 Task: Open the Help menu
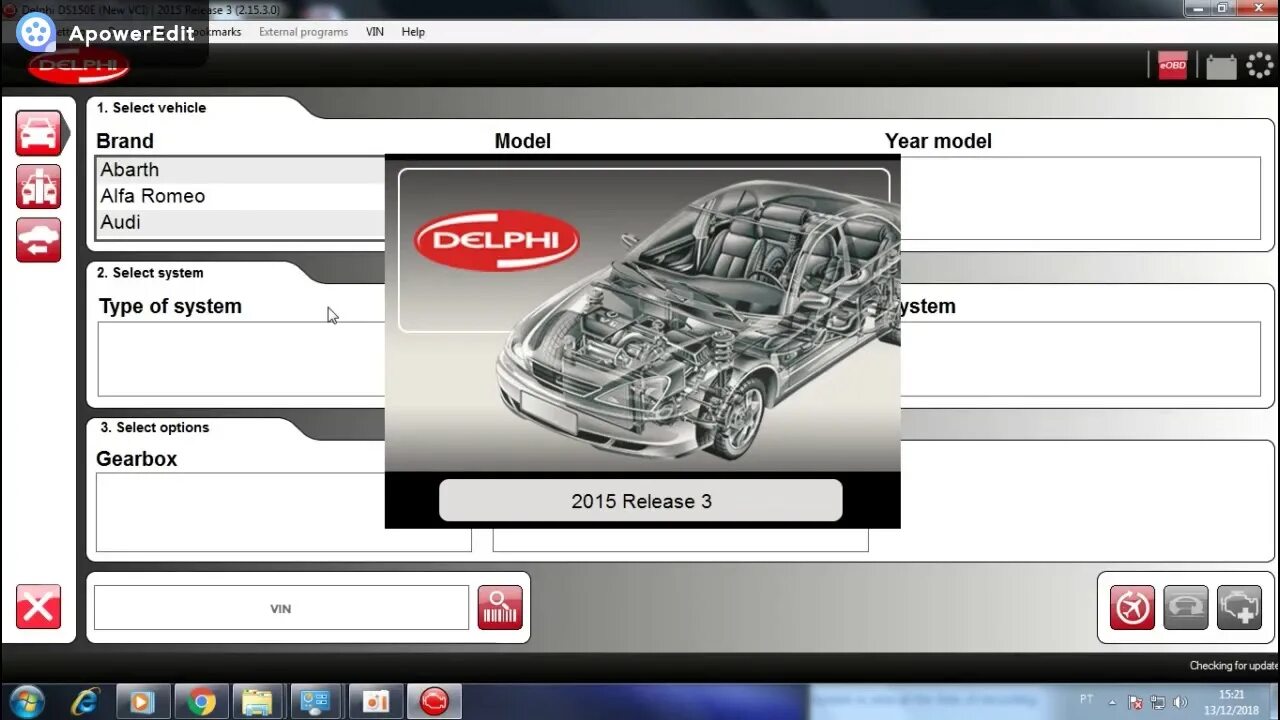point(413,32)
